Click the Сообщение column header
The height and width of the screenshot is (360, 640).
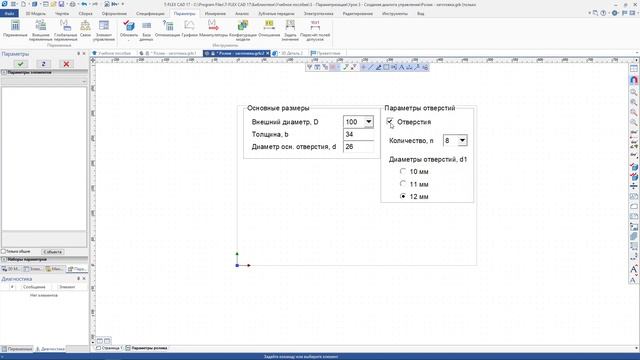click(x=34, y=287)
